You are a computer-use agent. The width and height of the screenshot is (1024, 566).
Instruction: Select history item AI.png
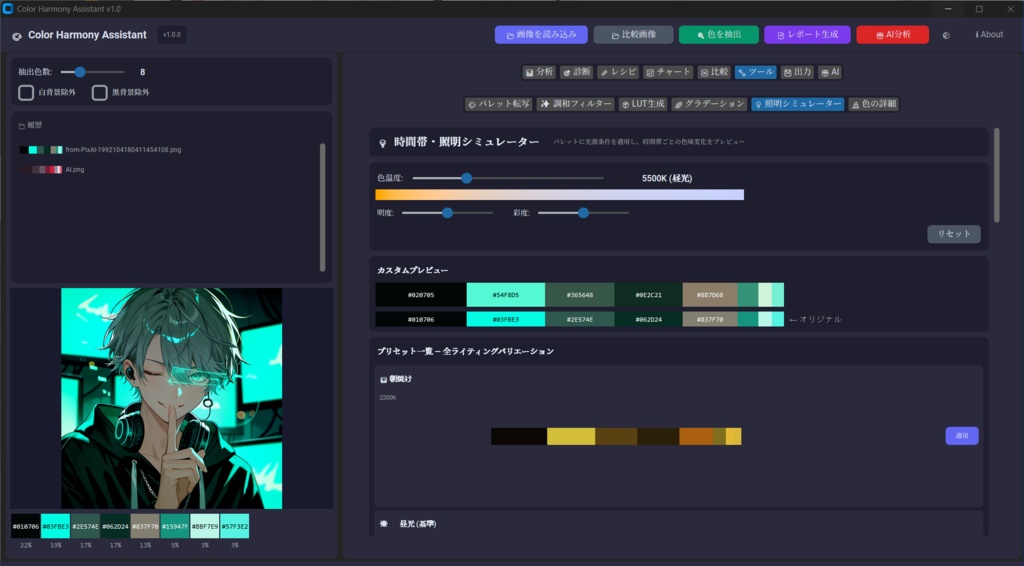74,169
